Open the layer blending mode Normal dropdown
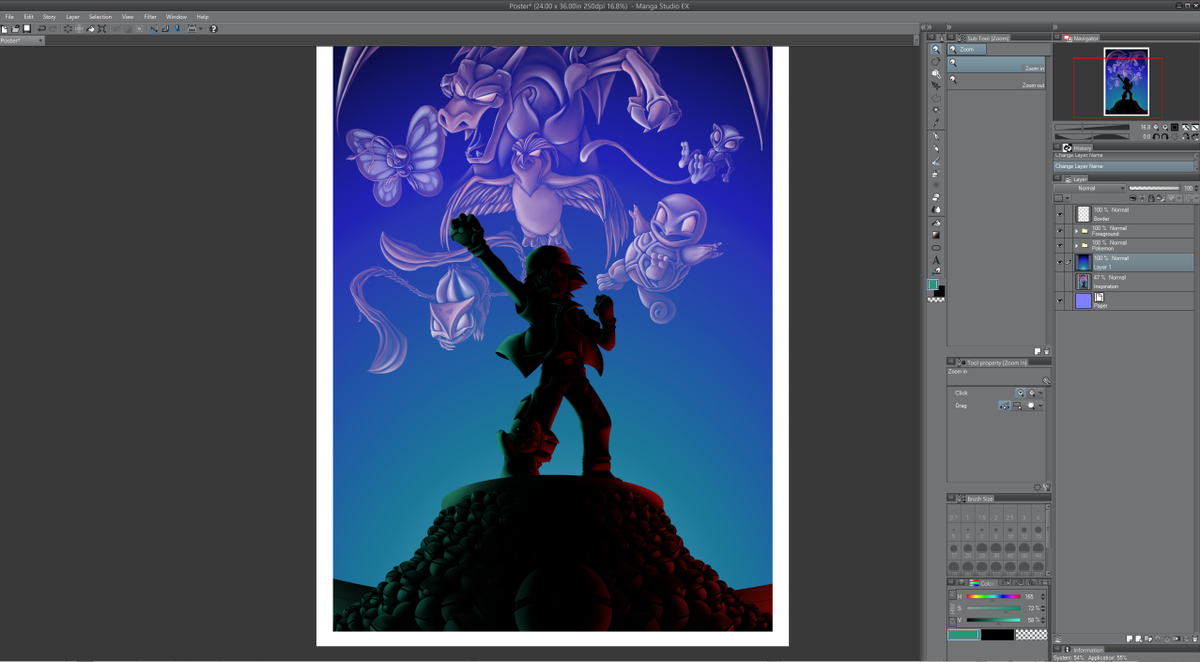 coord(1090,188)
